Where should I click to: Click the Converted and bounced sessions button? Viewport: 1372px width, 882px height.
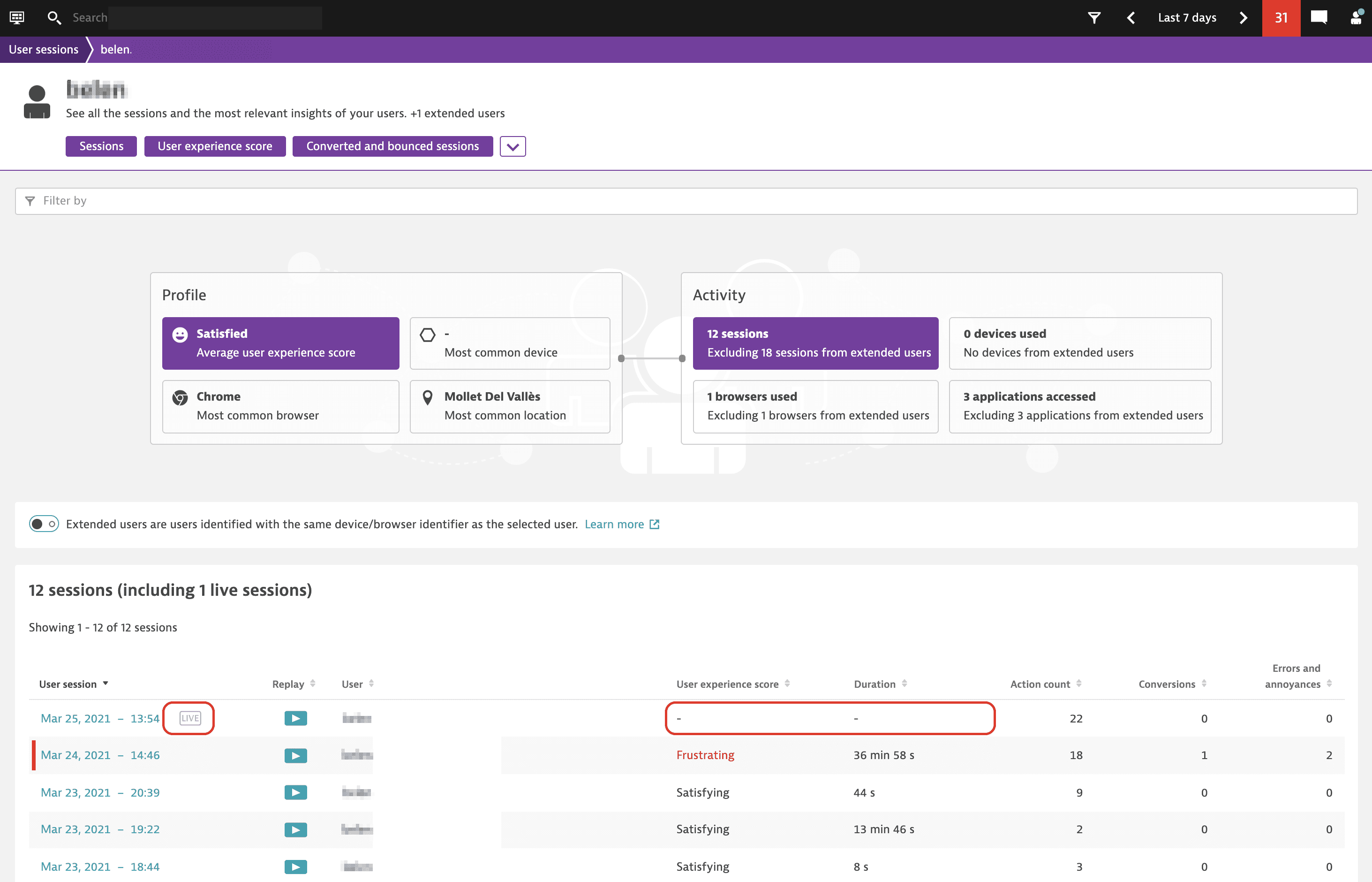click(x=392, y=146)
